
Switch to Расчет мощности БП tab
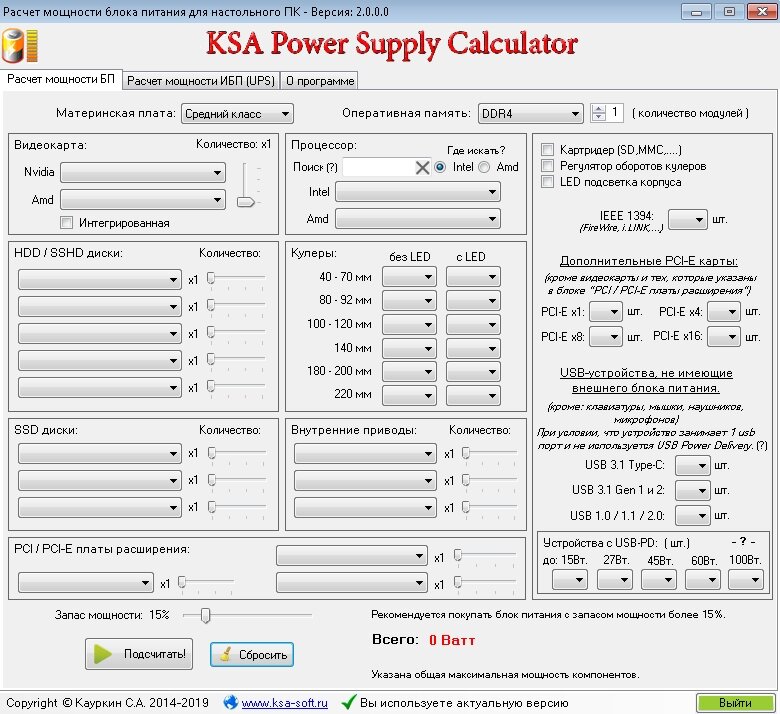tap(61, 80)
